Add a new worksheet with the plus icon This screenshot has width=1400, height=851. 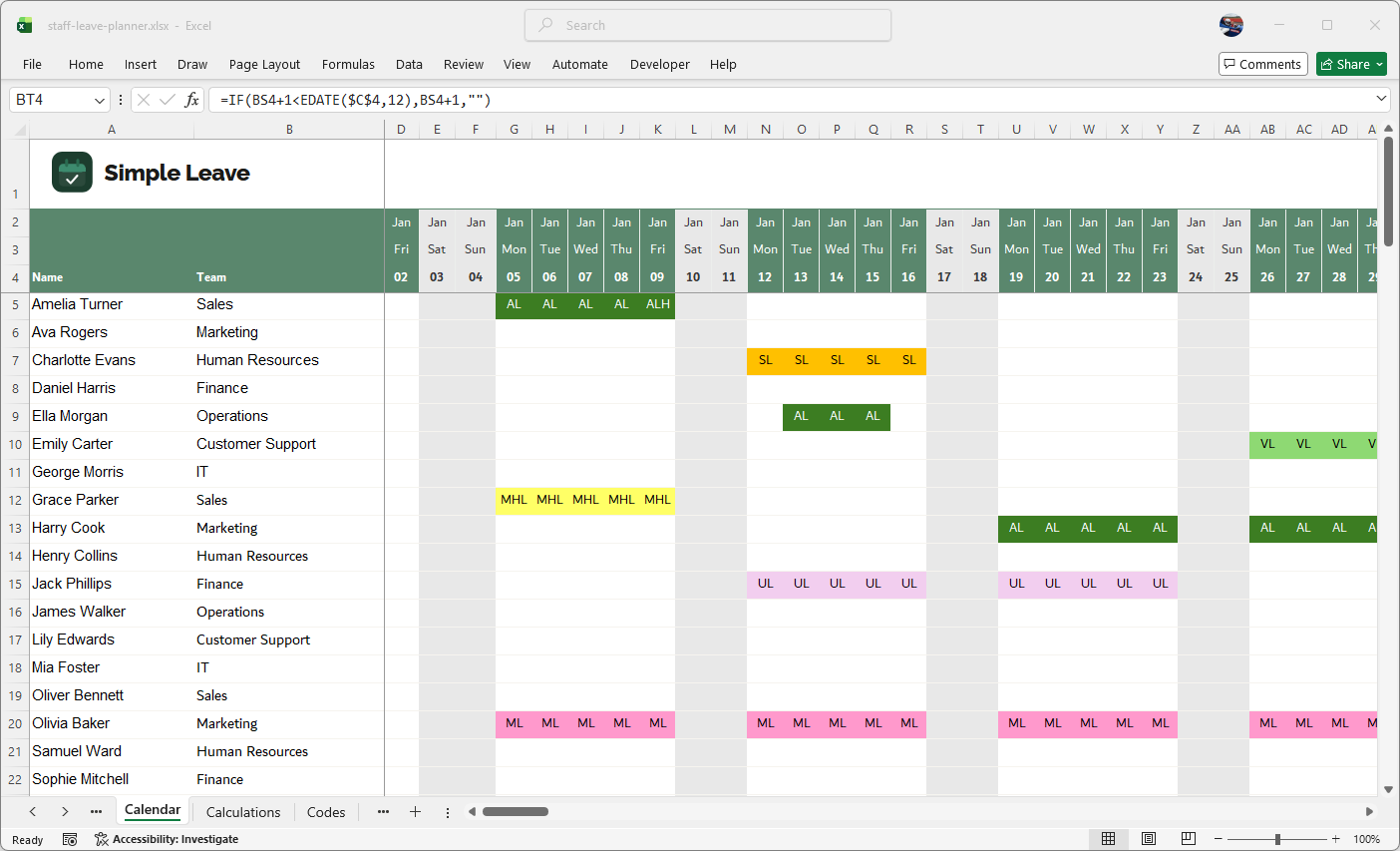[x=416, y=811]
